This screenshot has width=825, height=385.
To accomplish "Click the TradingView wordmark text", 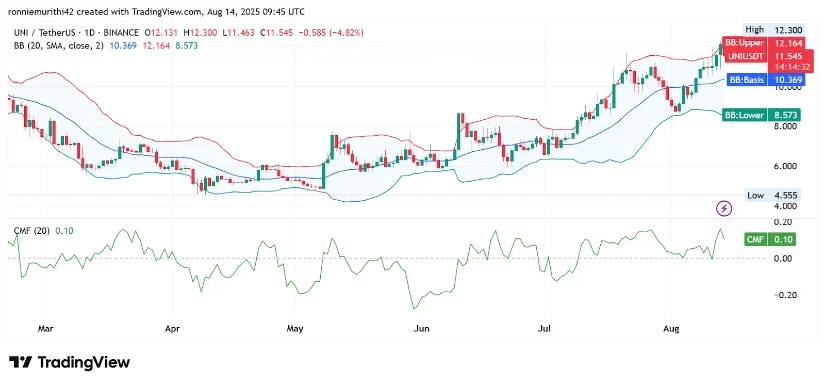I will [x=84, y=362].
